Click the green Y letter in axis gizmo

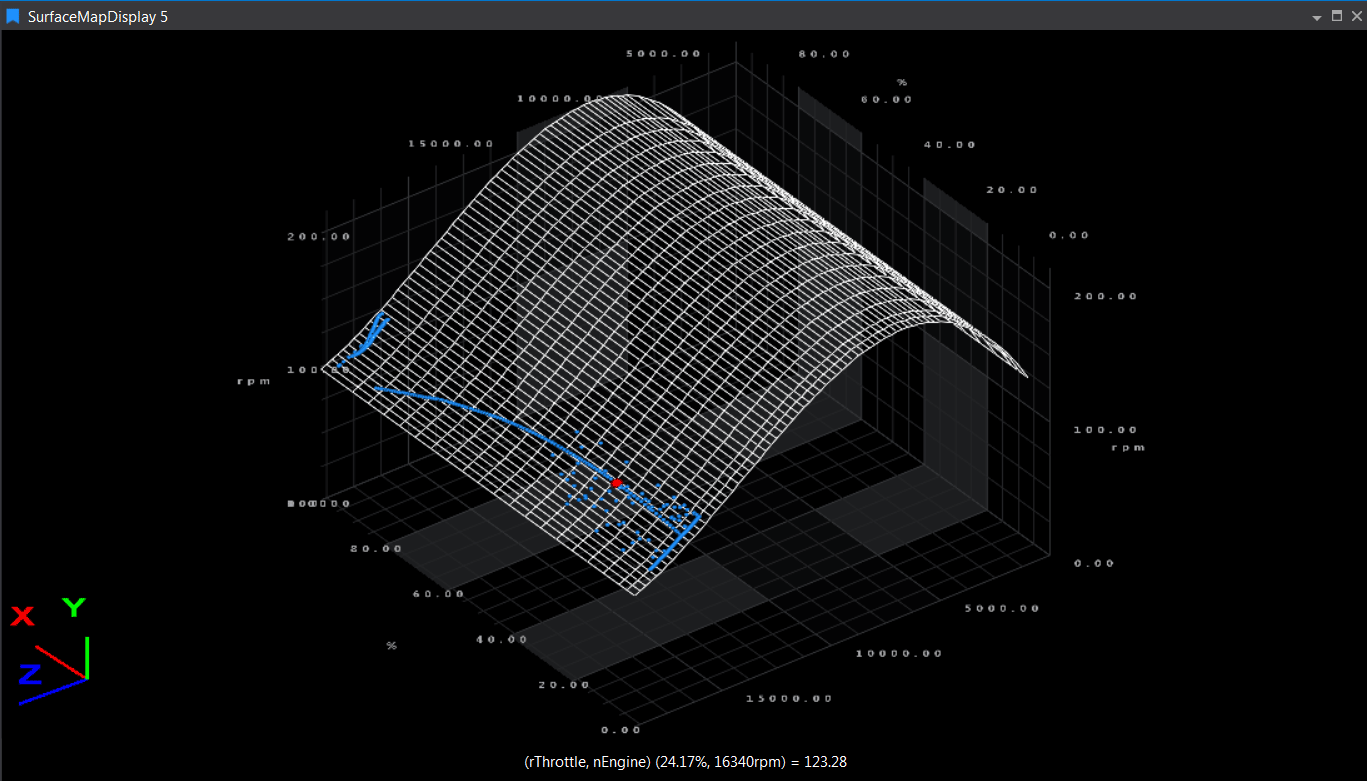pos(74,607)
